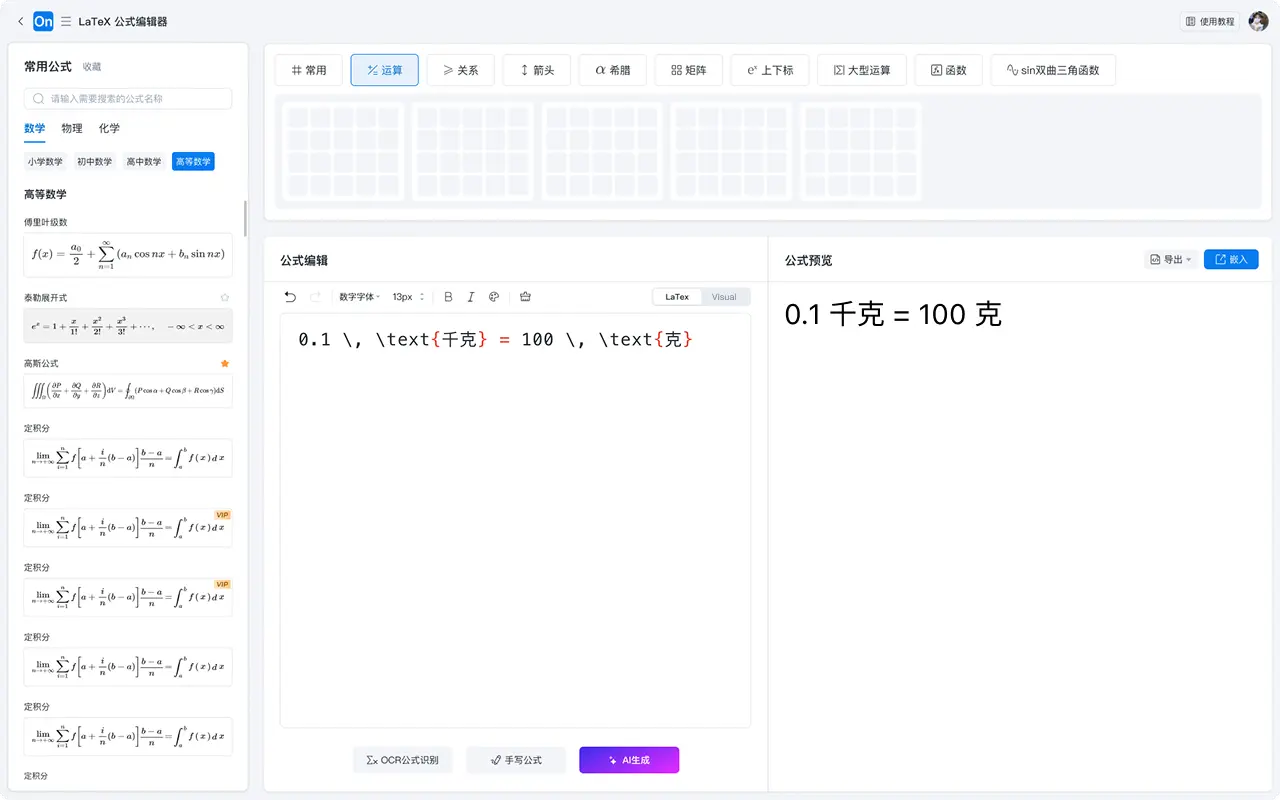Click the user avatar icon
The width and height of the screenshot is (1280, 800).
coord(1258,21)
